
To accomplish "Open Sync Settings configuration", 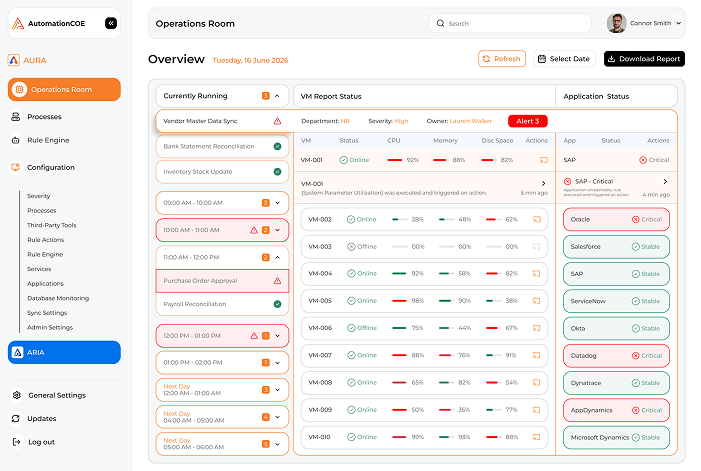I will coord(47,313).
